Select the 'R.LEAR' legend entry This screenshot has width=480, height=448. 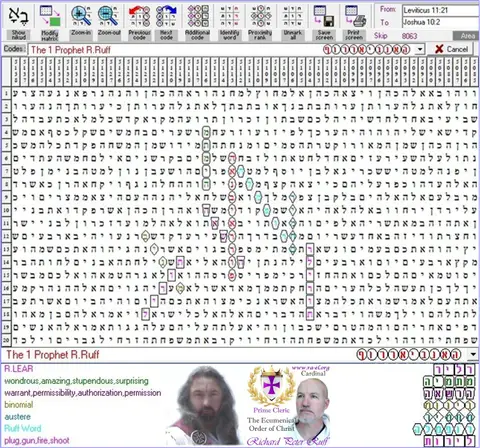coord(19,369)
